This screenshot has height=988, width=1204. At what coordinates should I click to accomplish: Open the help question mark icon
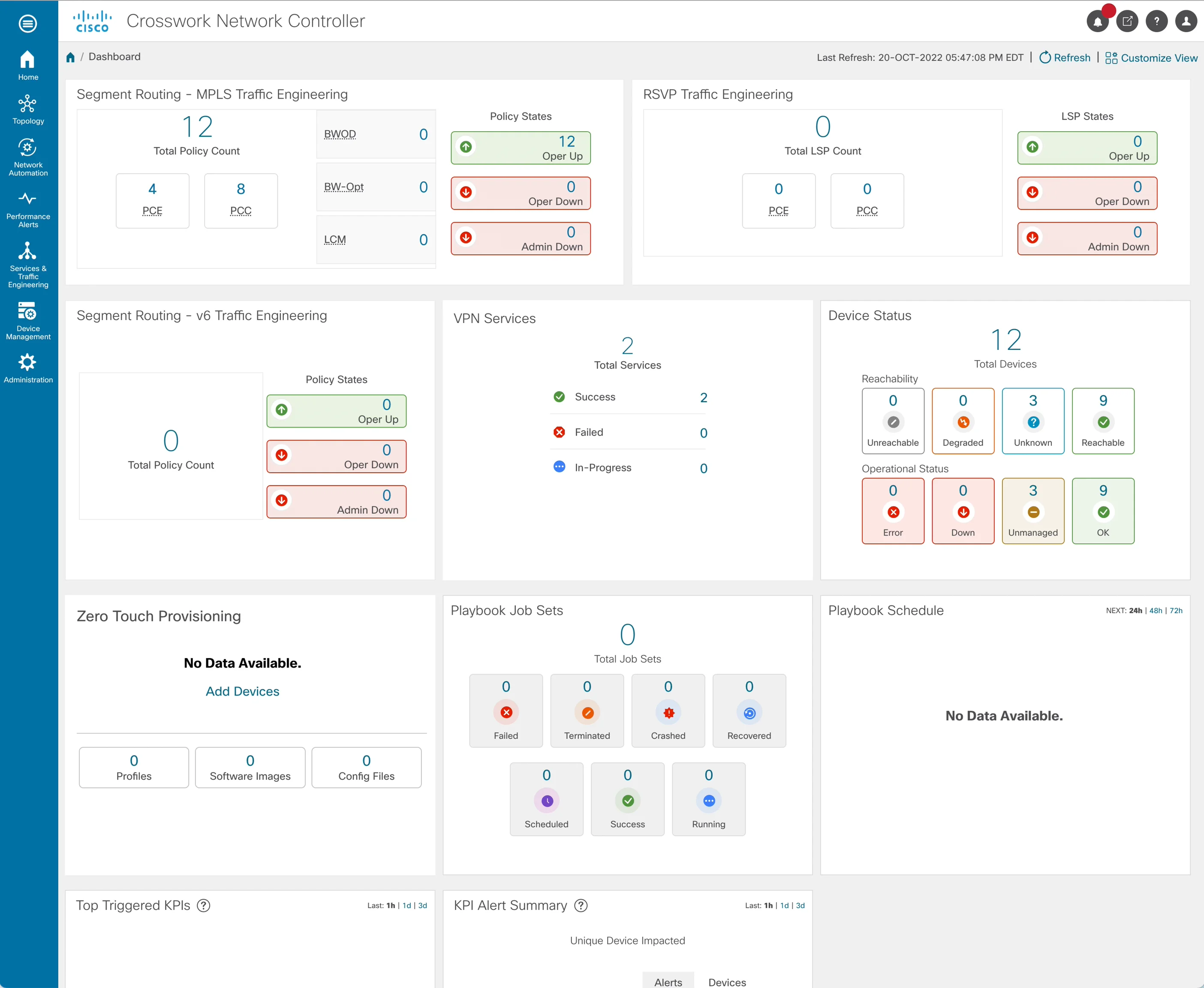[x=1157, y=21]
